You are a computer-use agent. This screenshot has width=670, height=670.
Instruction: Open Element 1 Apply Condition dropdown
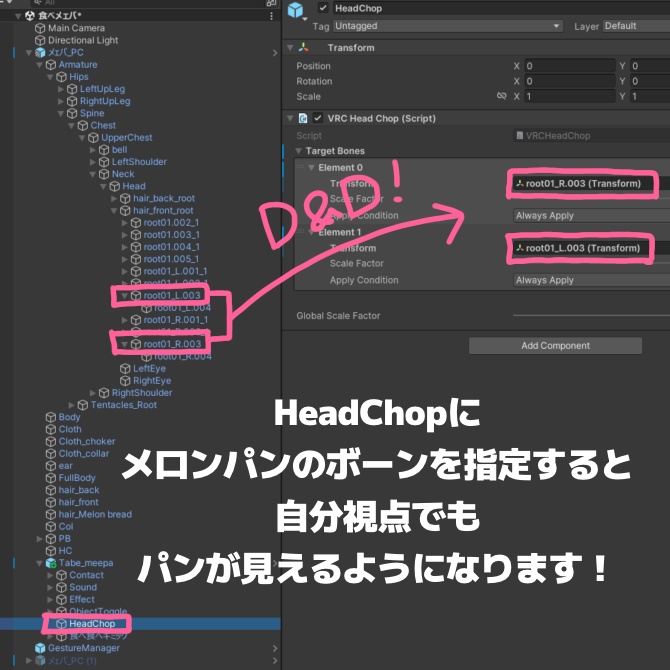pos(591,280)
